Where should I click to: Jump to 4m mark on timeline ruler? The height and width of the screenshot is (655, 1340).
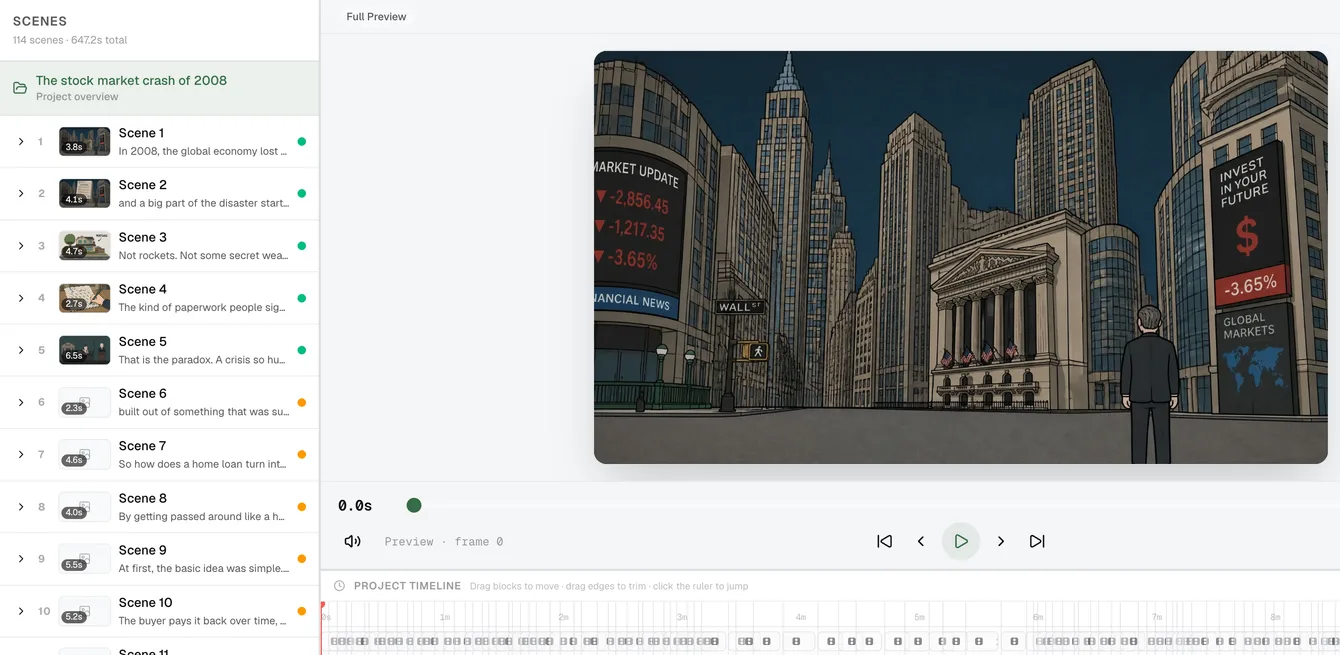point(801,617)
